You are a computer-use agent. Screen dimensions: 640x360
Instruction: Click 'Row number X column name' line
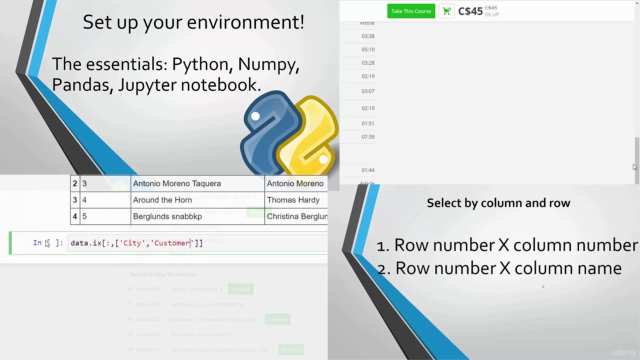point(499,268)
